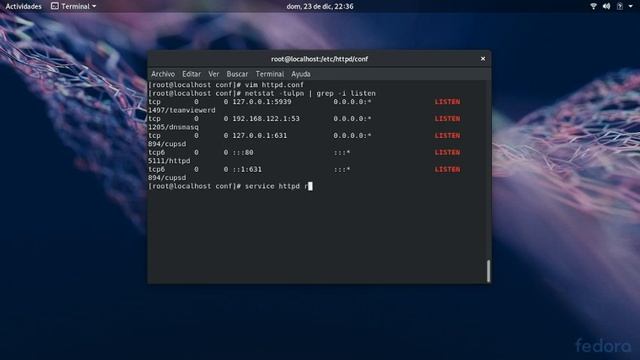Image resolution: width=640 pixels, height=360 pixels.
Task: Click the battery status icon
Action: 620,6
